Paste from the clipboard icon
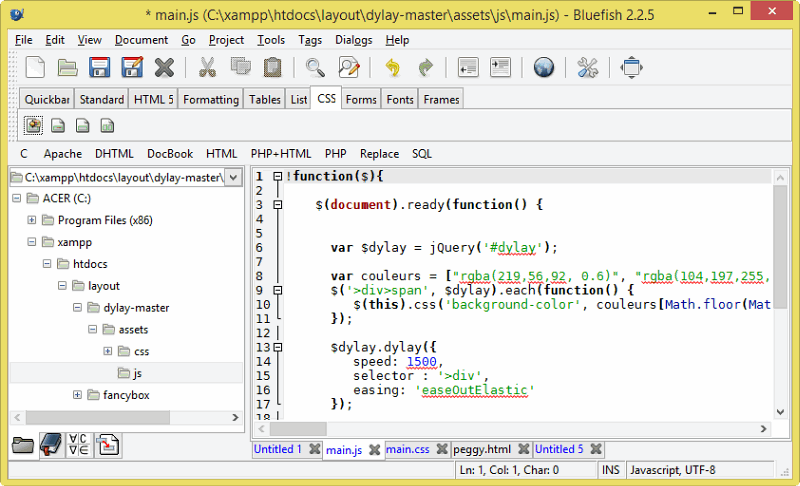 pyautogui.click(x=272, y=67)
